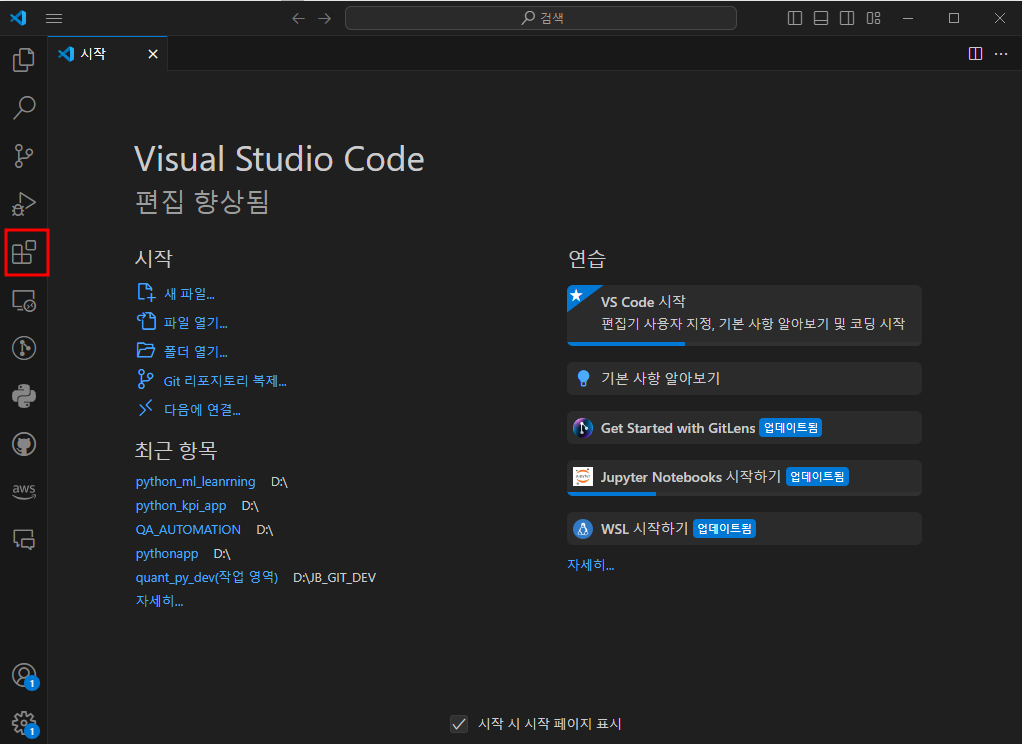Click the open file icon beside 파일 열기
Viewport: 1022px width, 744px height.
tap(146, 321)
